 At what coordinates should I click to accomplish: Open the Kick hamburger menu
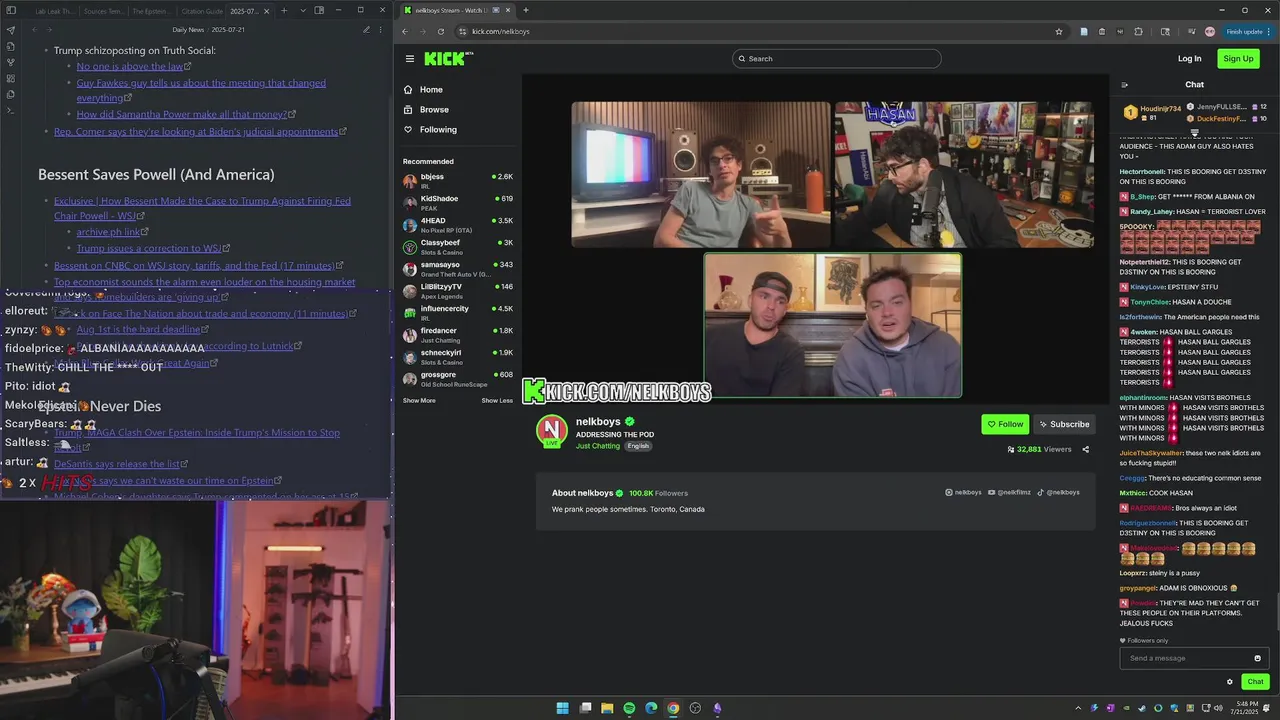click(409, 58)
